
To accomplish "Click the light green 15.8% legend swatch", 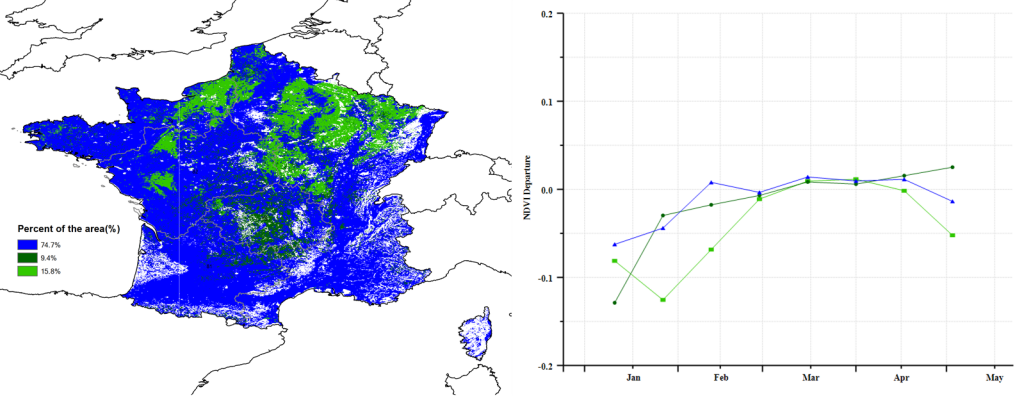I will click(27, 271).
